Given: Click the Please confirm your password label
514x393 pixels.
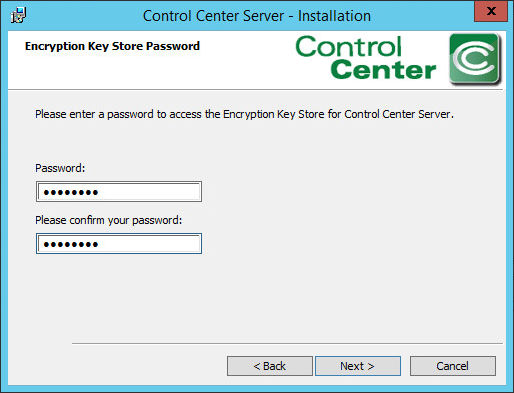Looking at the screenshot, I should pyautogui.click(x=109, y=220).
